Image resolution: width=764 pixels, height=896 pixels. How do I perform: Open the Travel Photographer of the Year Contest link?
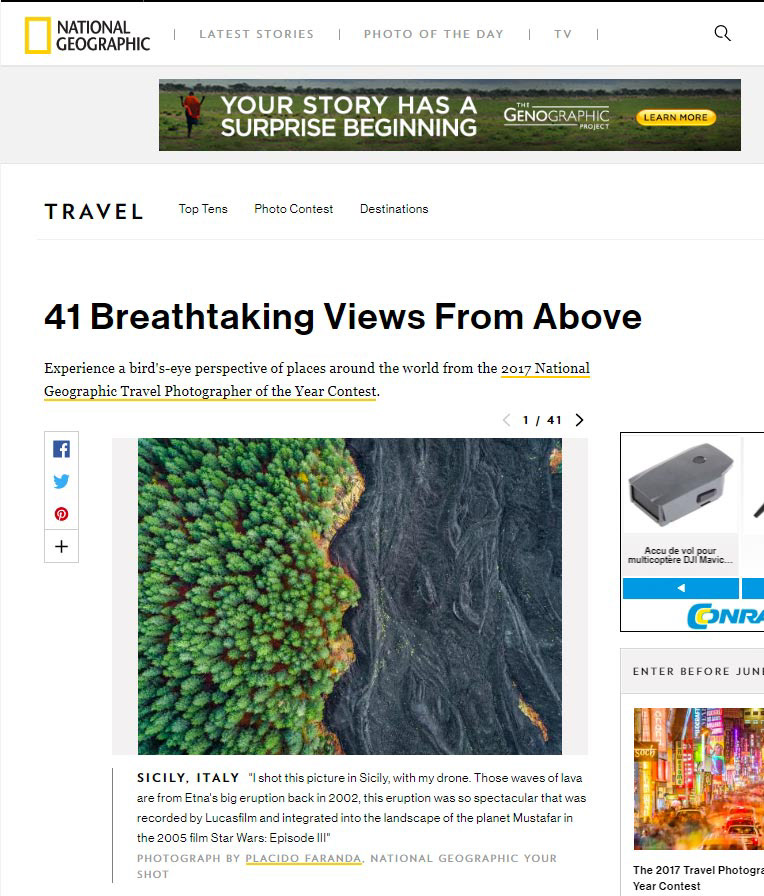click(x=317, y=380)
